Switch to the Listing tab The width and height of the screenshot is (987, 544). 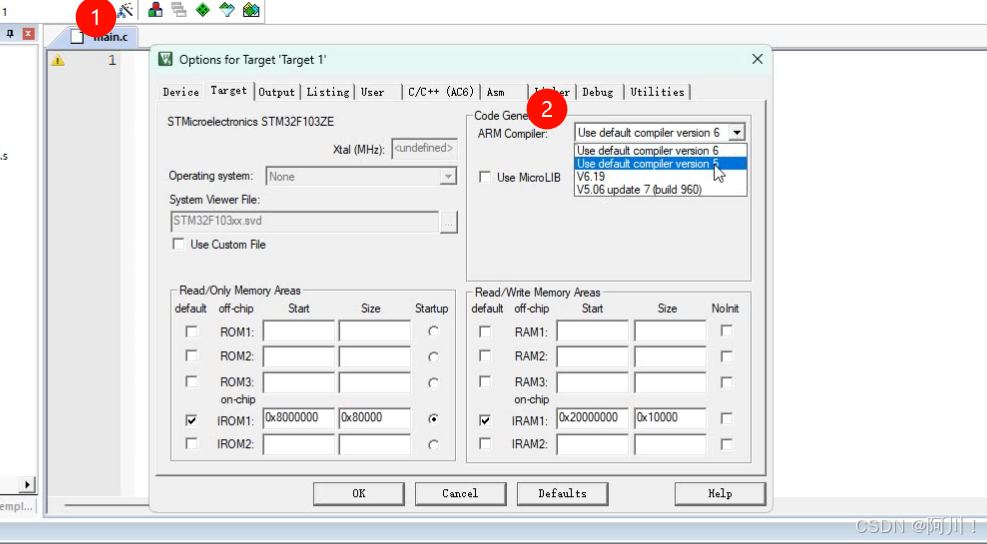[328, 92]
